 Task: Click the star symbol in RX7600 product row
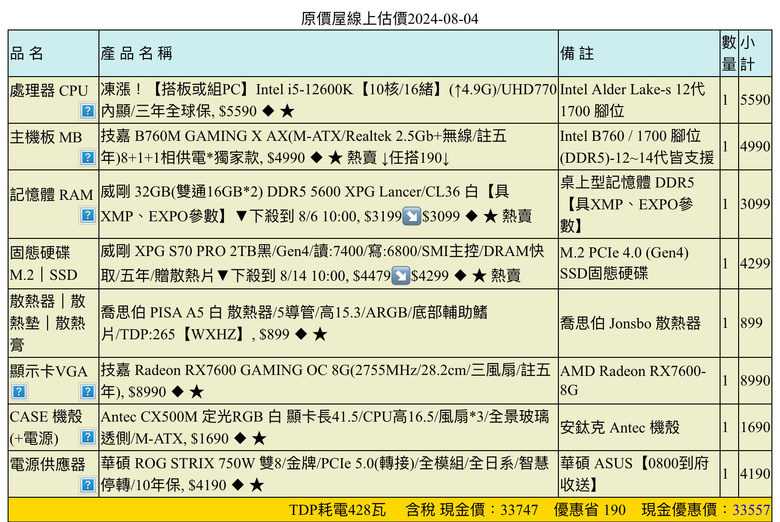[197, 392]
